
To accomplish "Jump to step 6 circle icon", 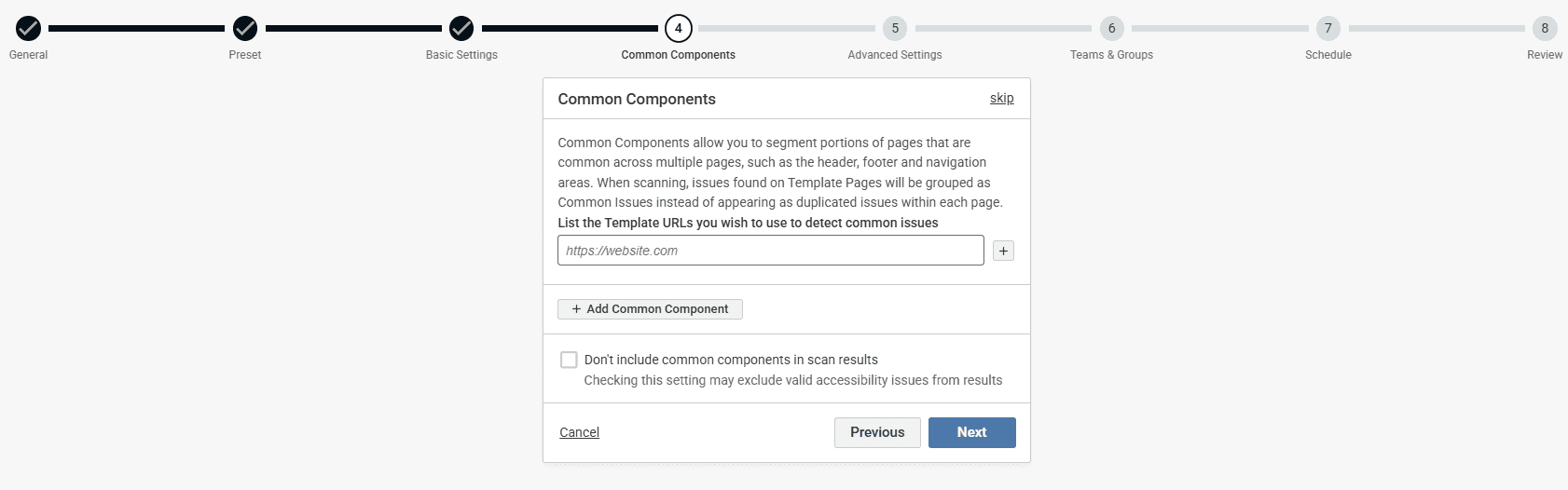I will tap(1111, 29).
